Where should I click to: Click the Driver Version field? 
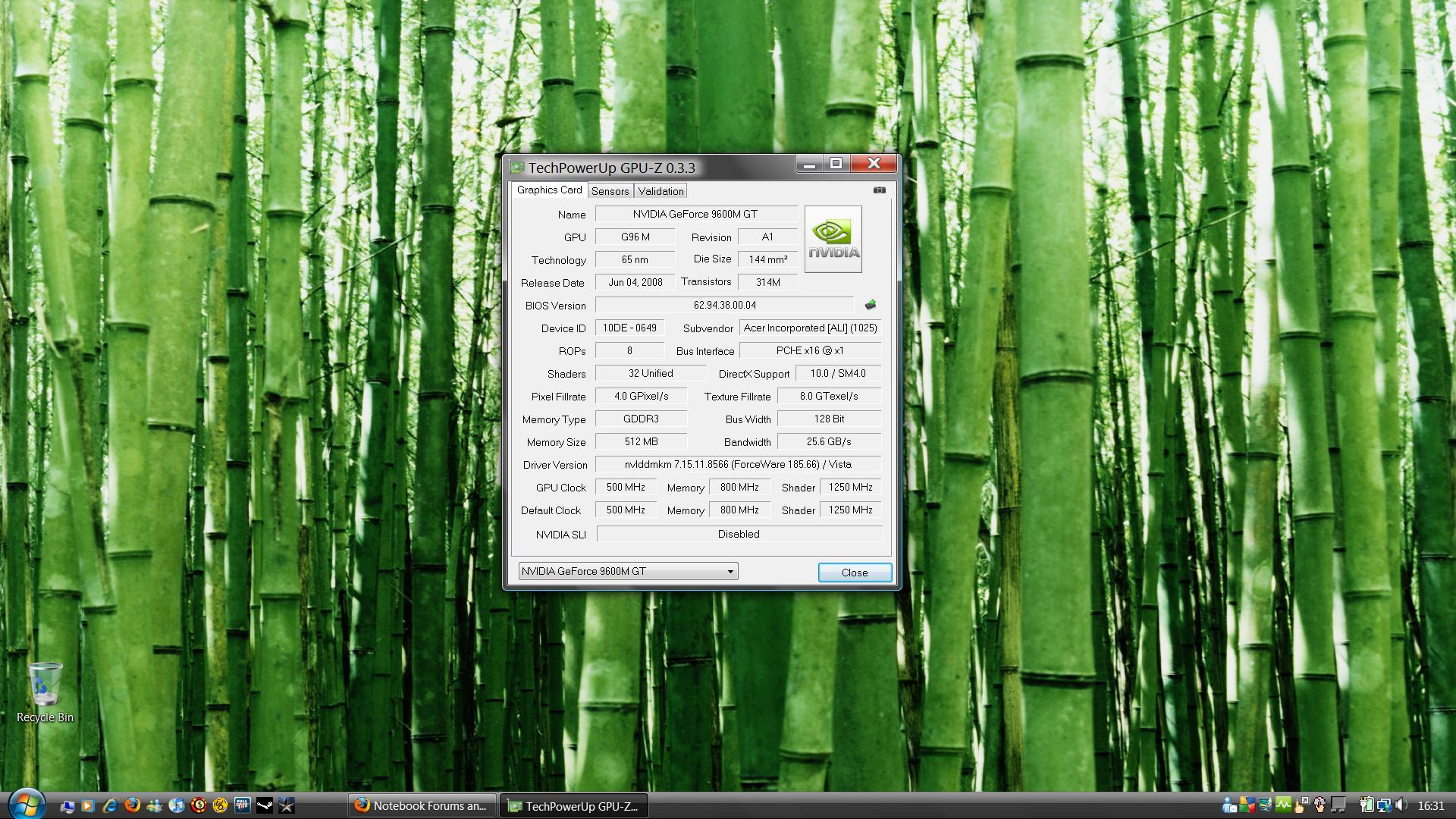tap(737, 464)
